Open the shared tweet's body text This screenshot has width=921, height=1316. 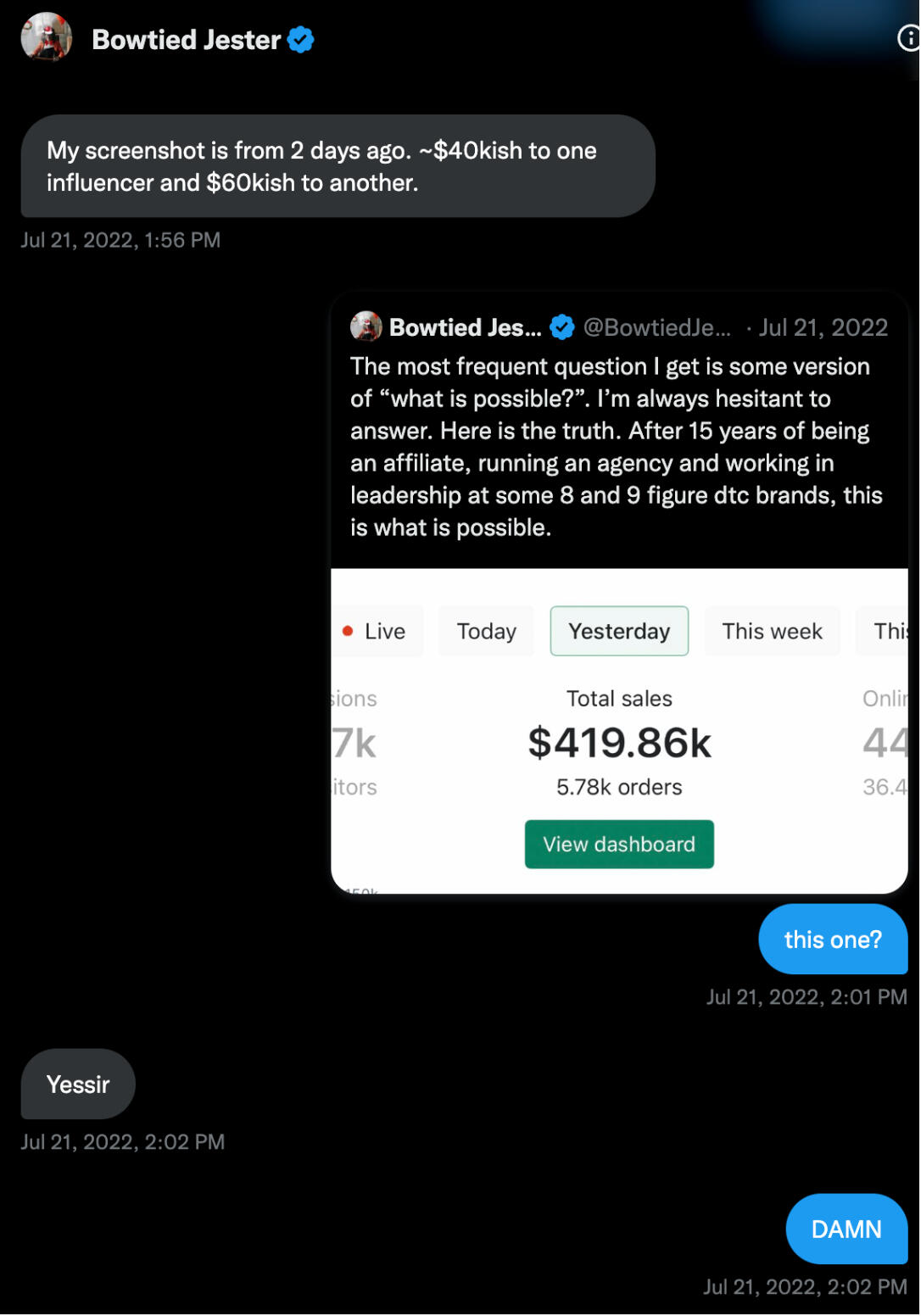click(x=617, y=447)
